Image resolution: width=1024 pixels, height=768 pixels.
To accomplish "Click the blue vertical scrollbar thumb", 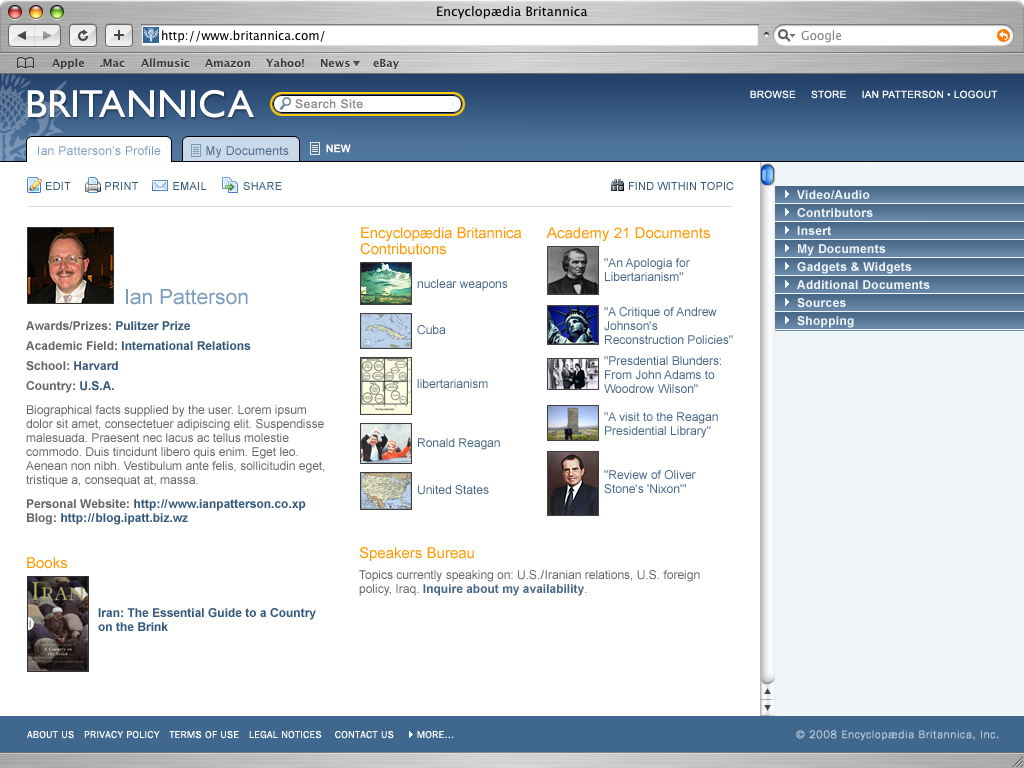I will coord(768,174).
